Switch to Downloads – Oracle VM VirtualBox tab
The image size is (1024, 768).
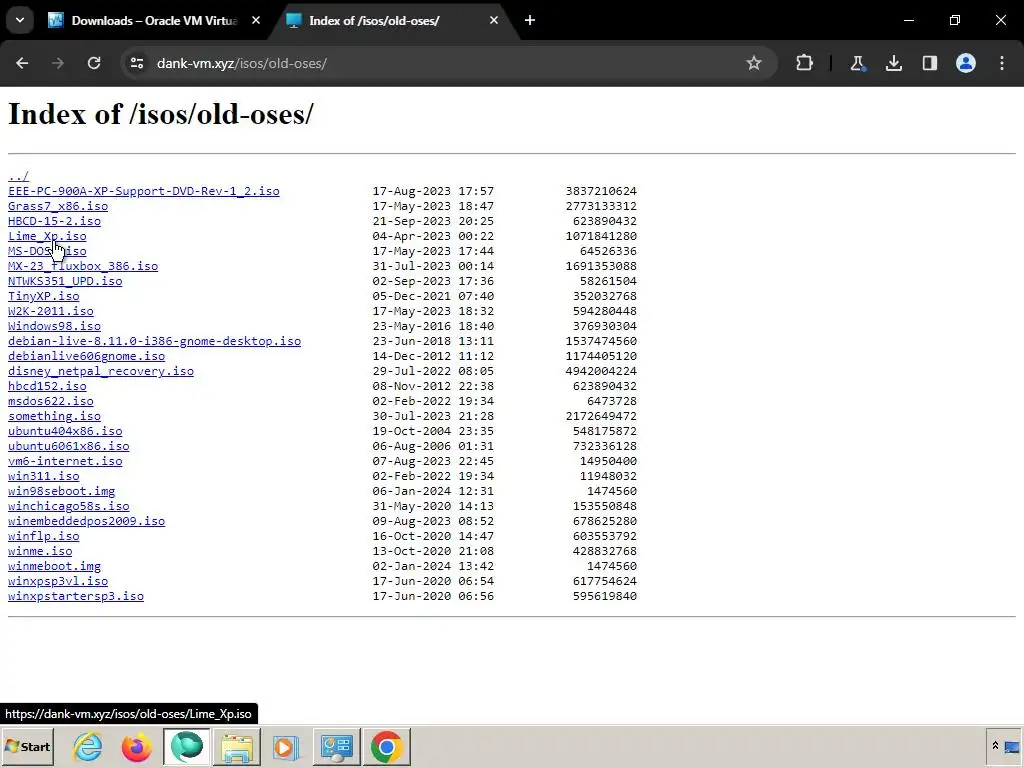point(154,20)
